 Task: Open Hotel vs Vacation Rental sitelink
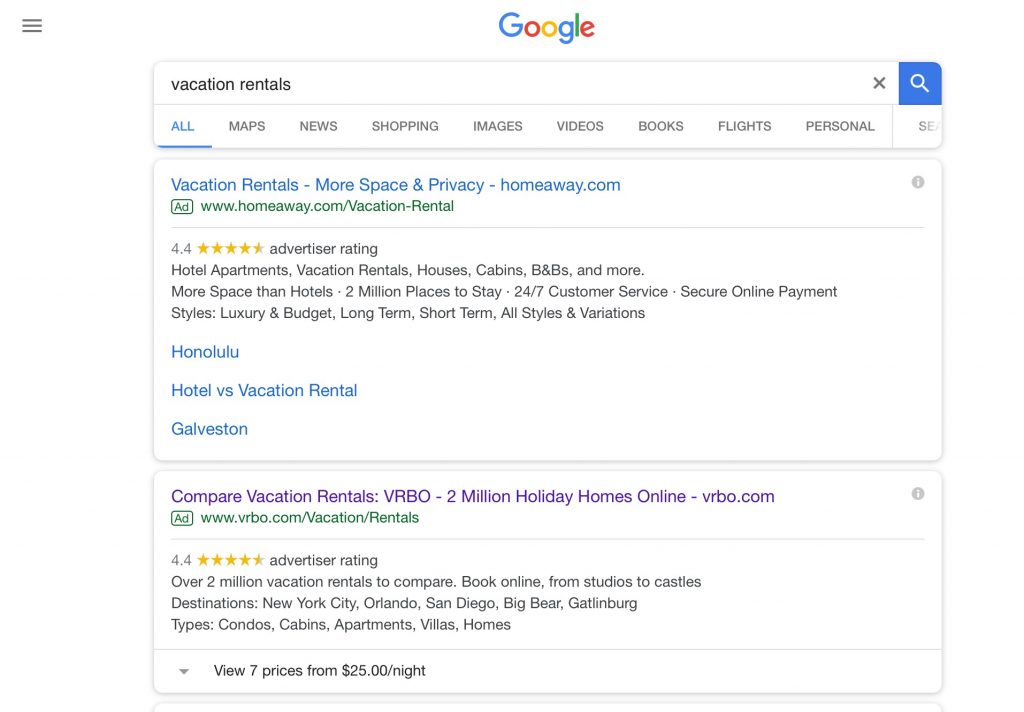(x=264, y=391)
